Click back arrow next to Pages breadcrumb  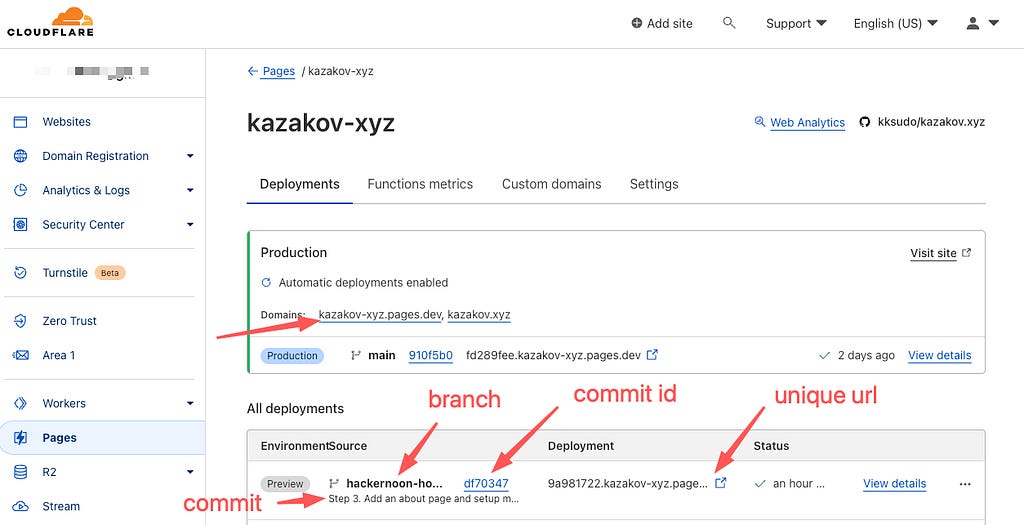click(253, 71)
